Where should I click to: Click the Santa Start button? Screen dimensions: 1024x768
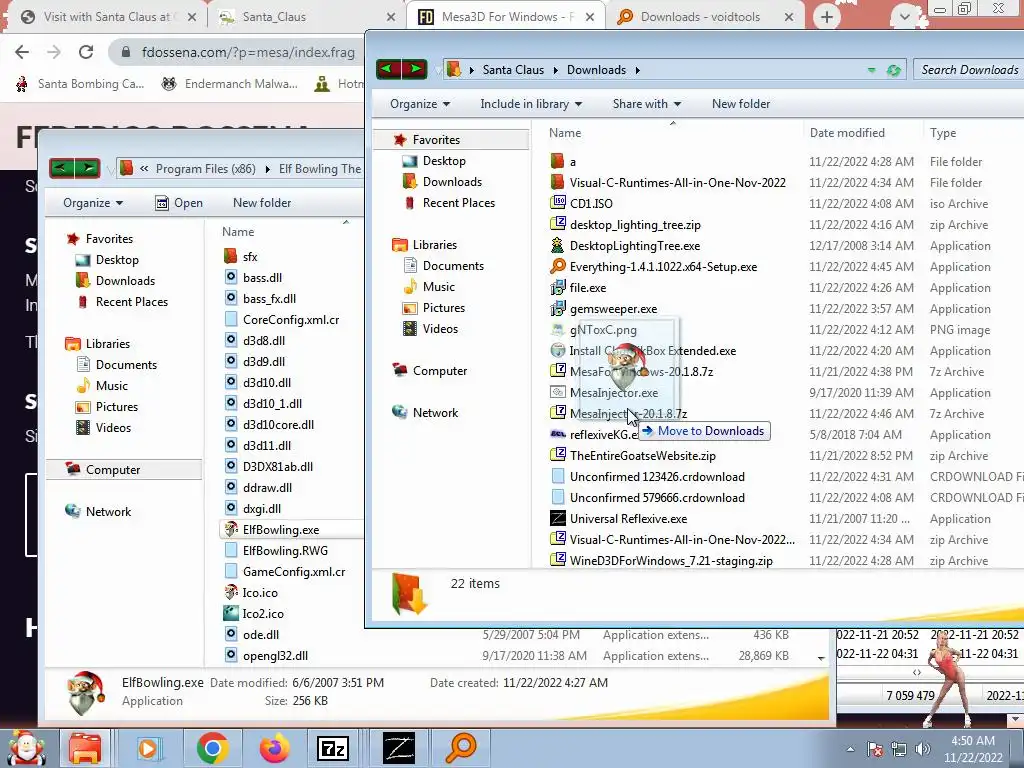(26, 748)
